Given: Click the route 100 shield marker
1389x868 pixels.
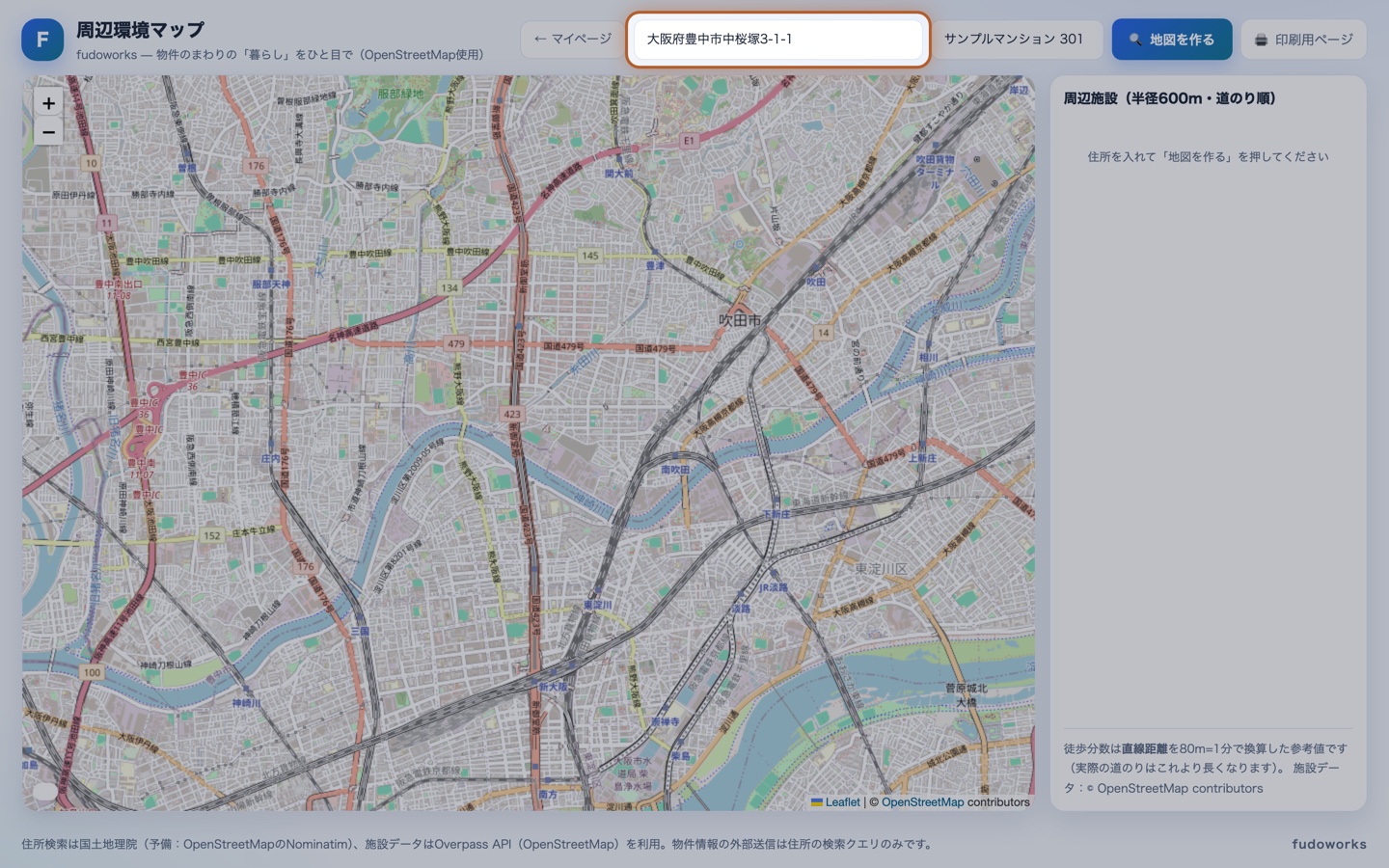Looking at the screenshot, I should [x=92, y=672].
